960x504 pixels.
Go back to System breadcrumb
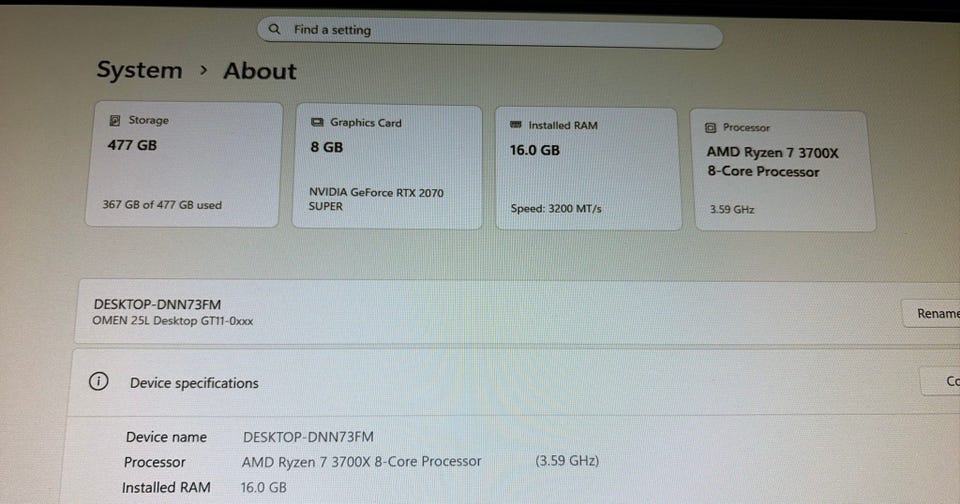click(140, 70)
